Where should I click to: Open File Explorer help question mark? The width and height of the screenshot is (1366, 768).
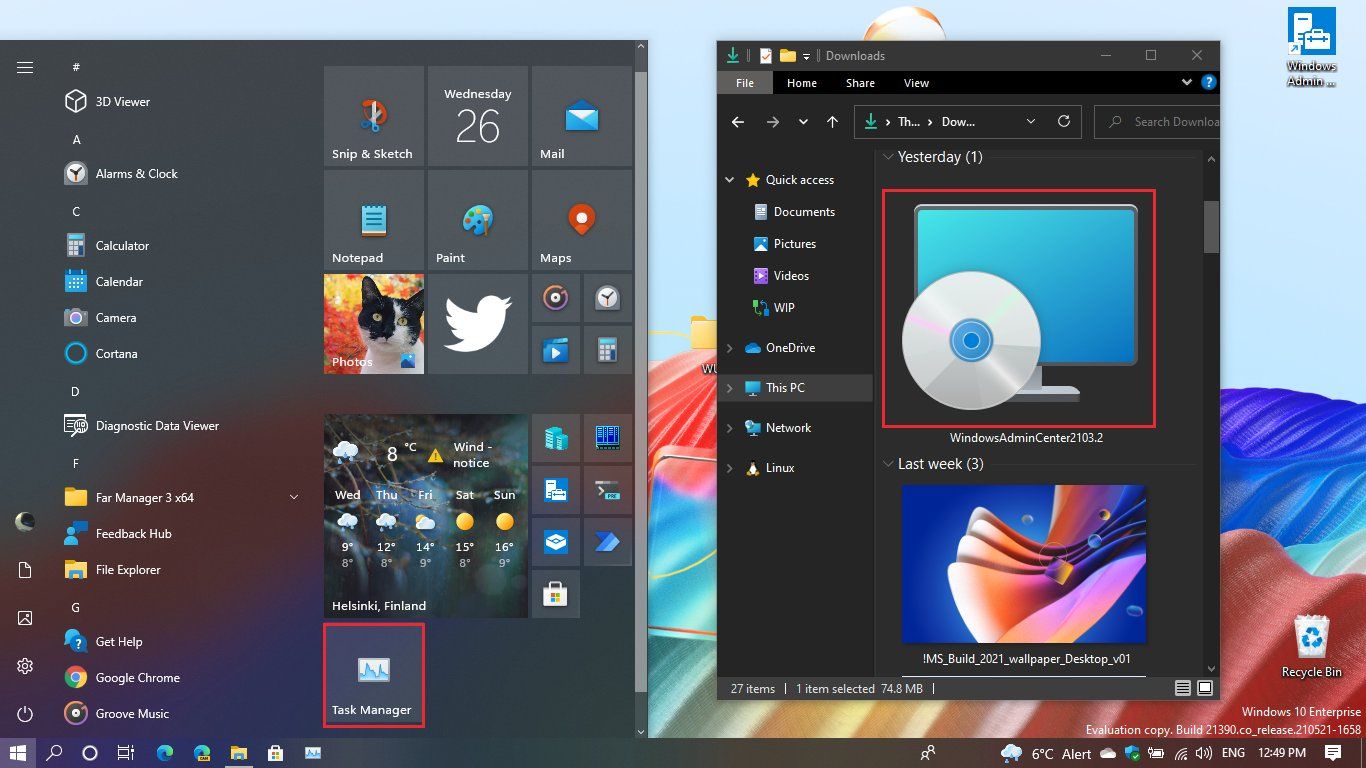tap(1208, 83)
